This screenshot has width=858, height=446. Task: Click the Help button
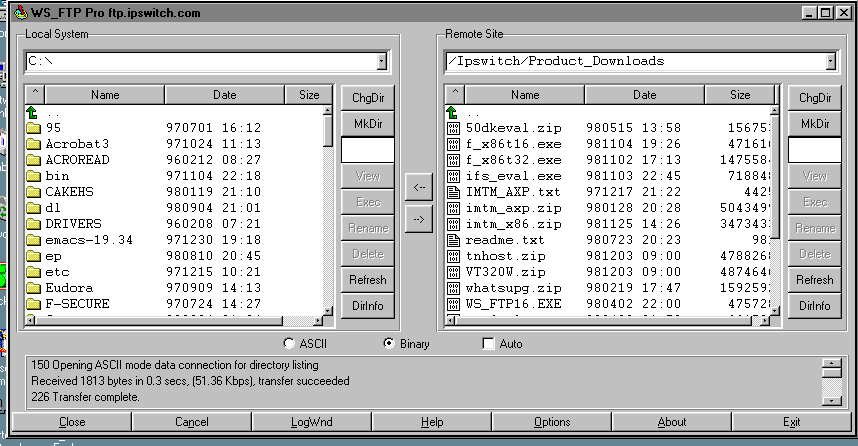pyautogui.click(x=432, y=422)
